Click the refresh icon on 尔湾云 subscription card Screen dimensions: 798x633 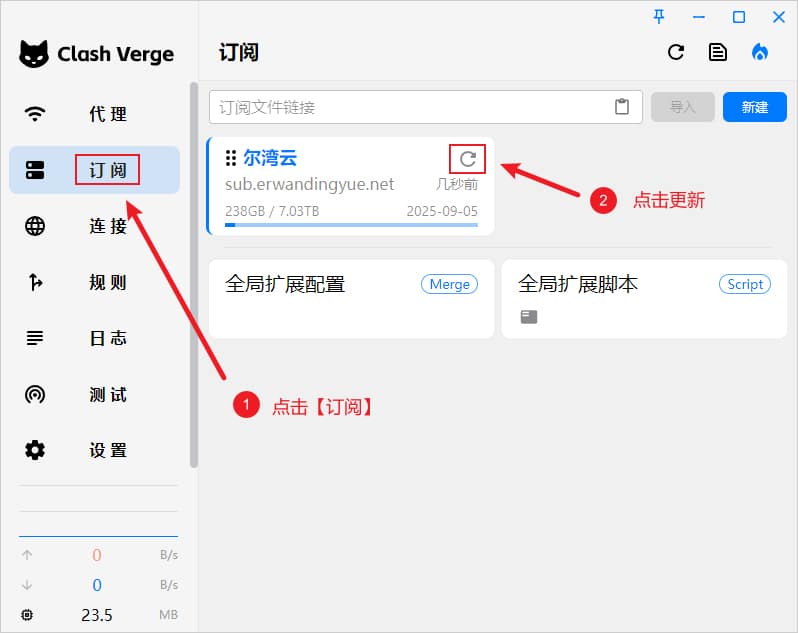click(x=468, y=159)
